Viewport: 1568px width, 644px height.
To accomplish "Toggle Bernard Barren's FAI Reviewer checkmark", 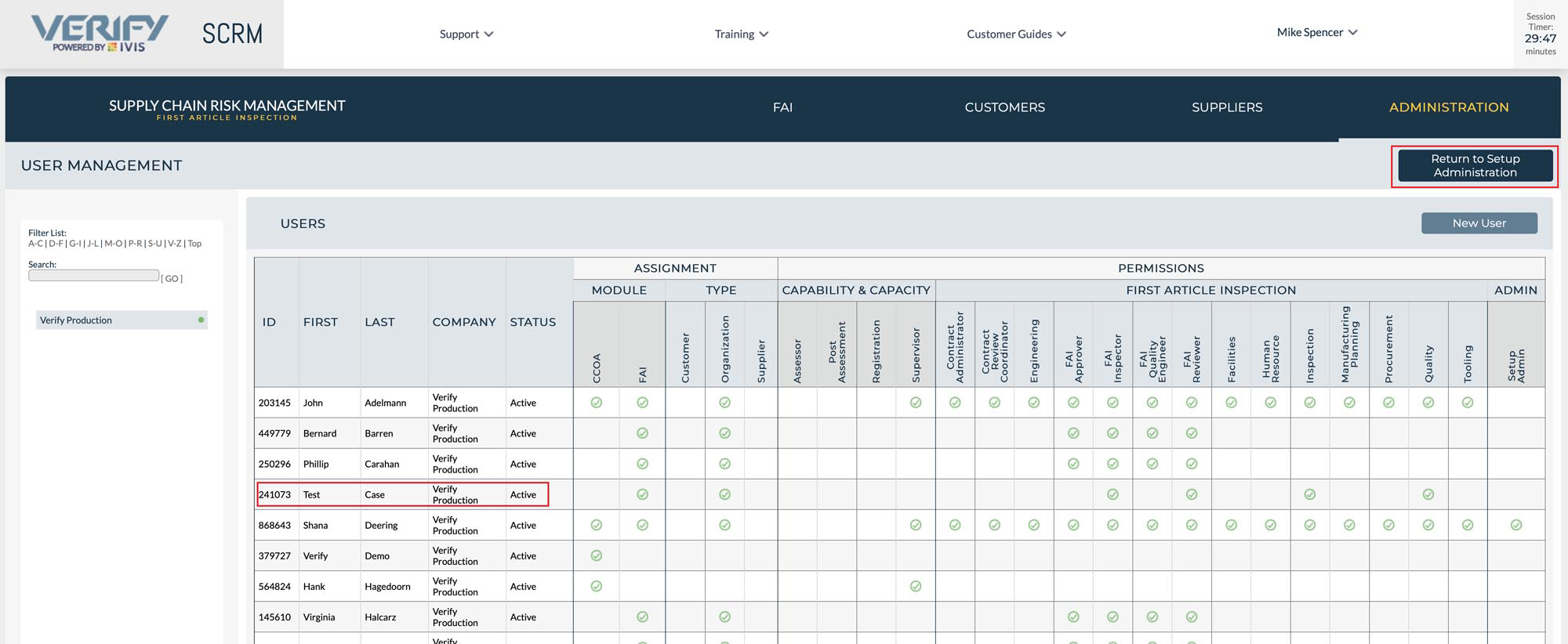I will coord(1192,433).
